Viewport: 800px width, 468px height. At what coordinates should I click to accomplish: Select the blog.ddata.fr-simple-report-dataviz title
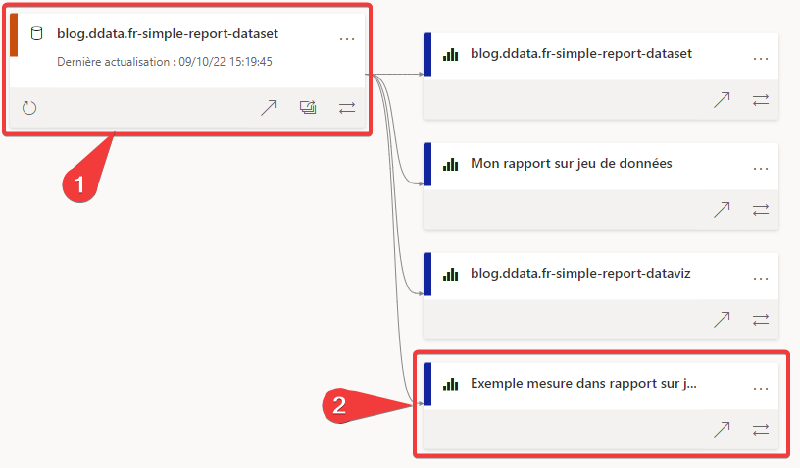[581, 274]
